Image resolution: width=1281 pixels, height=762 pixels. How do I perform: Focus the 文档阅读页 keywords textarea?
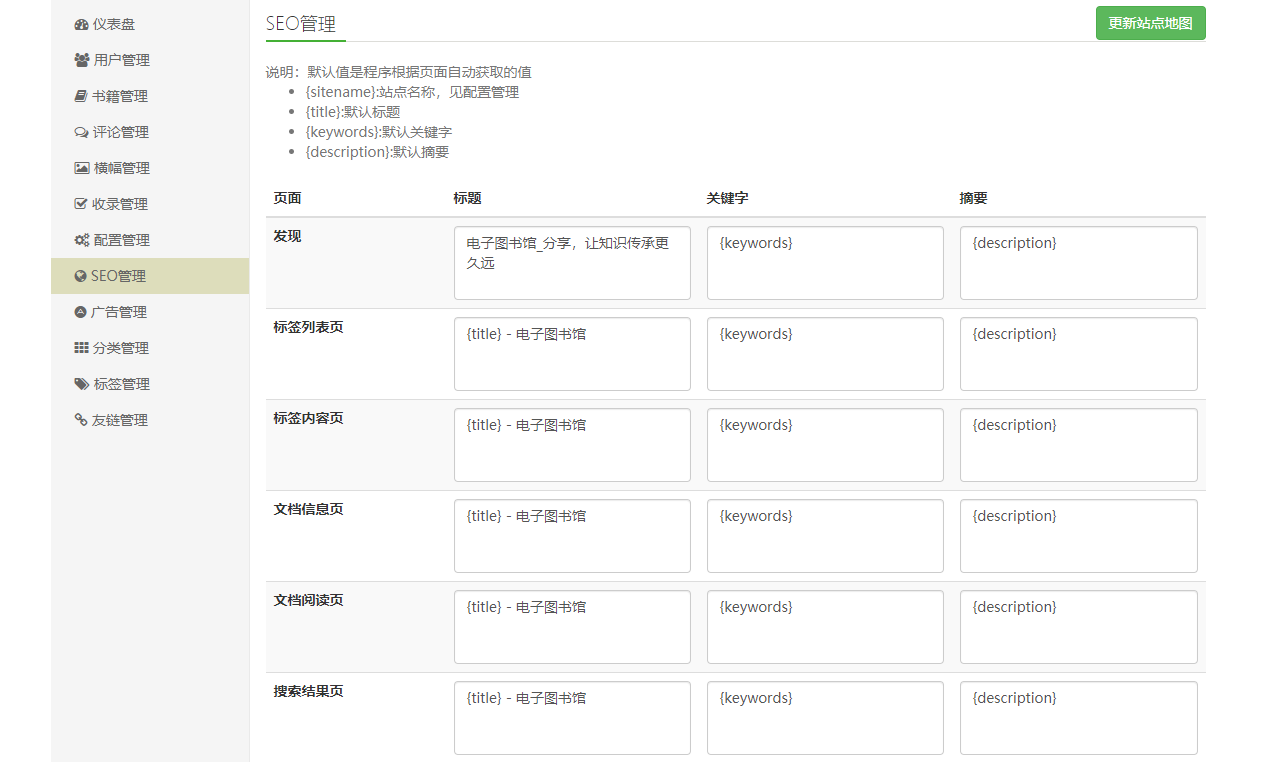[x=825, y=627]
